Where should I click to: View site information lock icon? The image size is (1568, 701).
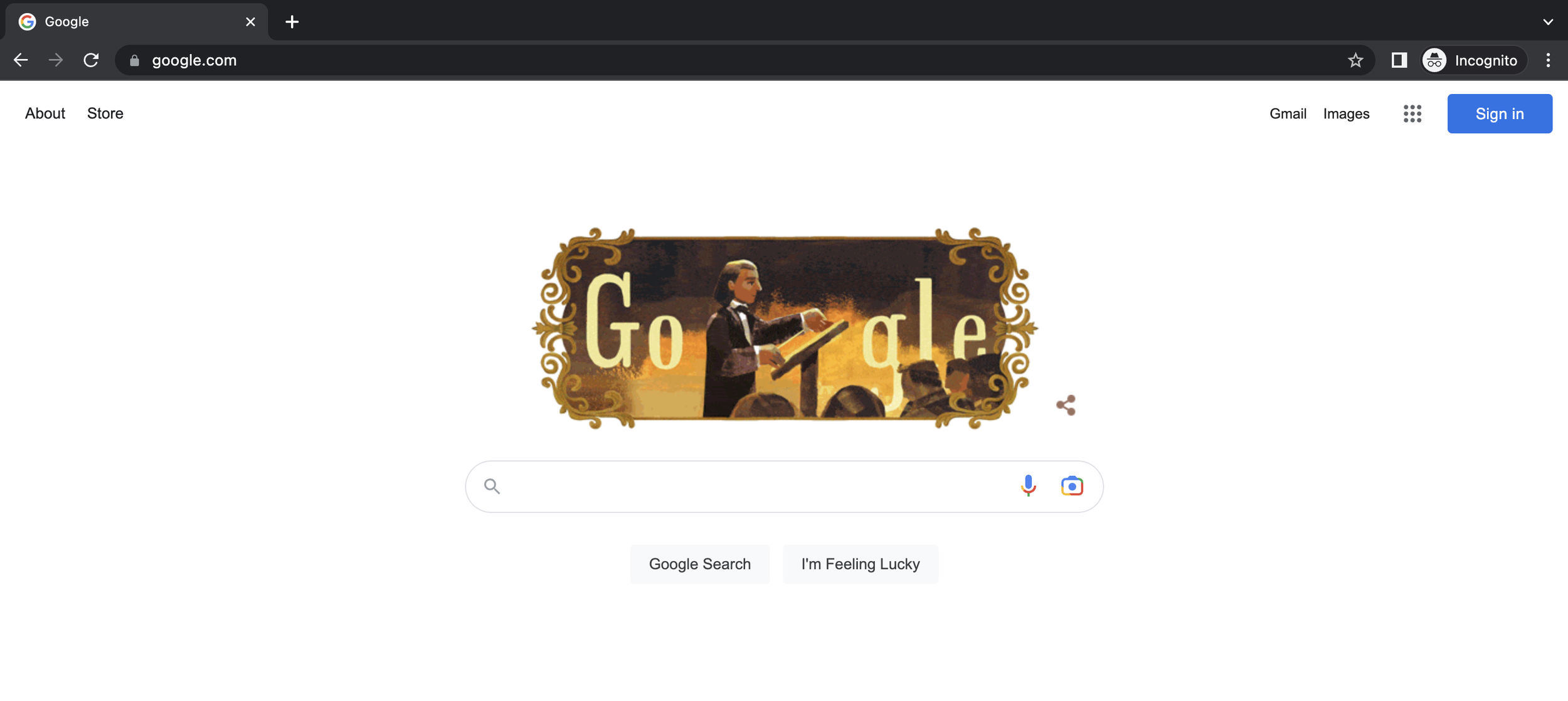pos(134,60)
